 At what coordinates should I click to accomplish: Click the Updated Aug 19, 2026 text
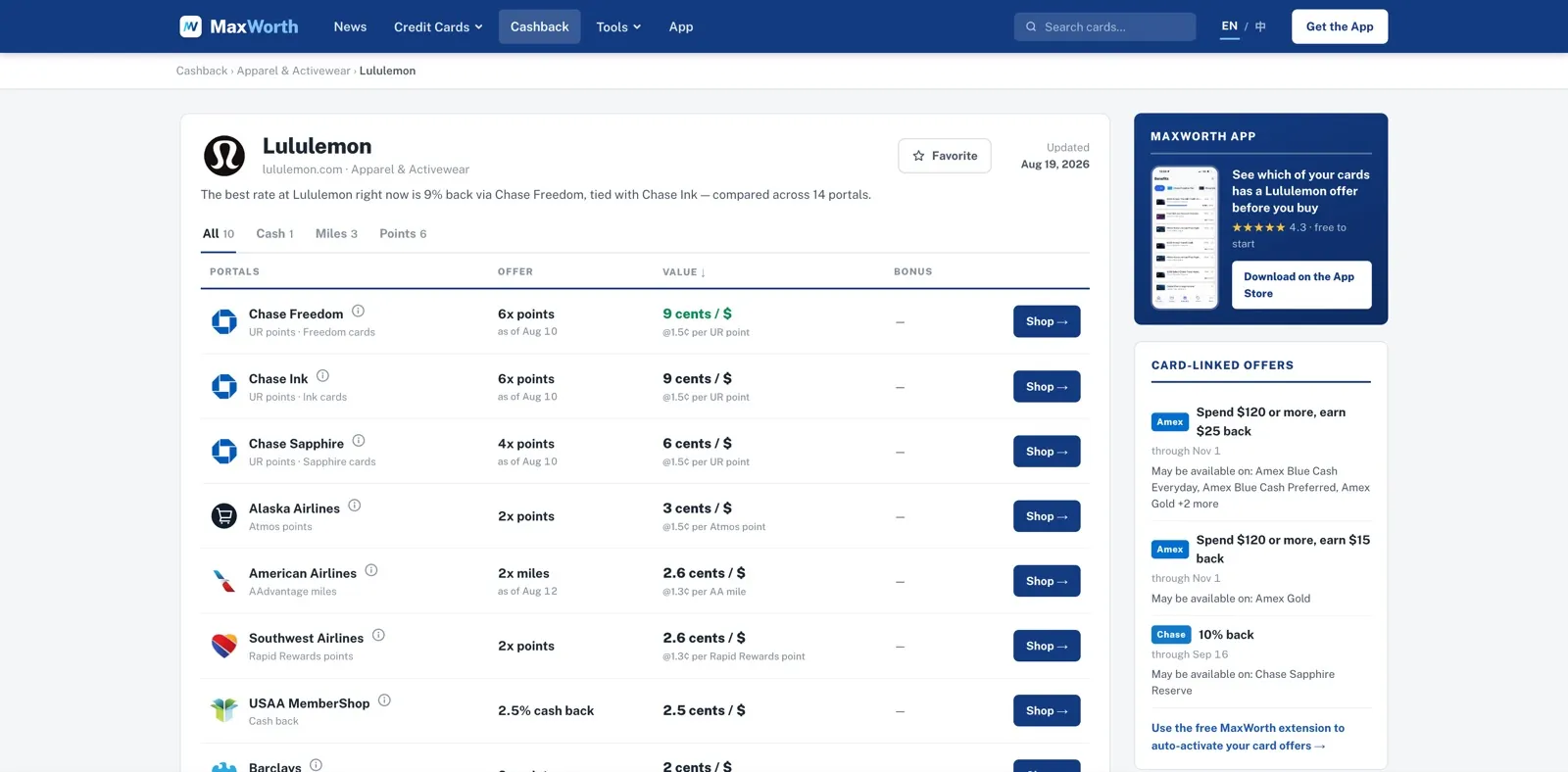point(1054,156)
